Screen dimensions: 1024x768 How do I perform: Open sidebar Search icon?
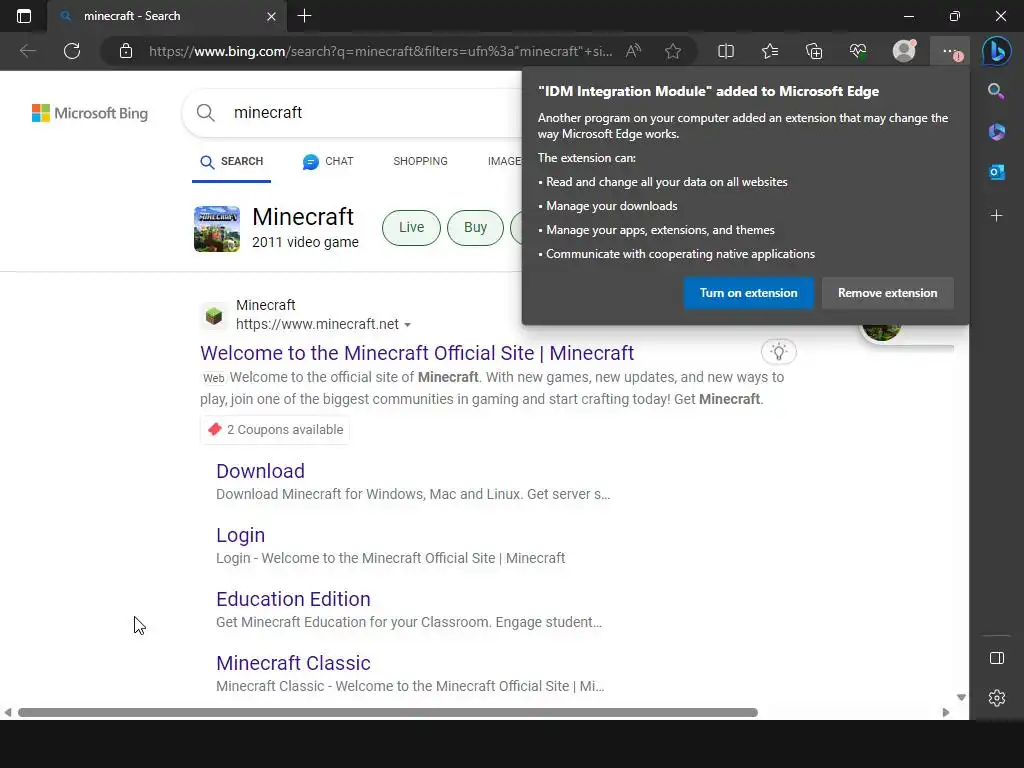point(996,91)
